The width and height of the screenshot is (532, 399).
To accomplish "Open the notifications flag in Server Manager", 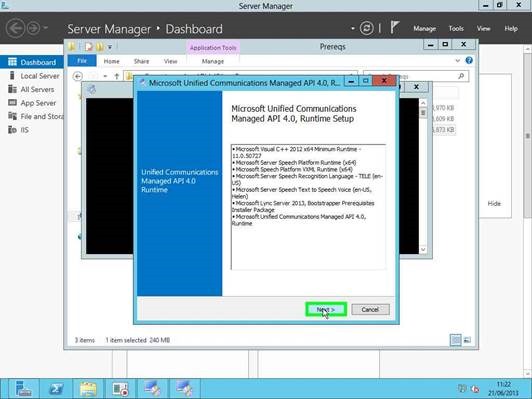I will pyautogui.click(x=394, y=27).
